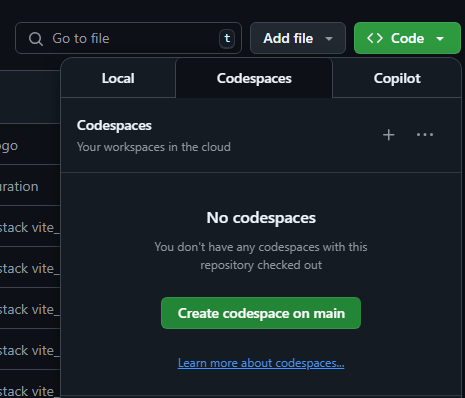Click the 'No codespaces' heading
The height and width of the screenshot is (398, 465).
261,218
